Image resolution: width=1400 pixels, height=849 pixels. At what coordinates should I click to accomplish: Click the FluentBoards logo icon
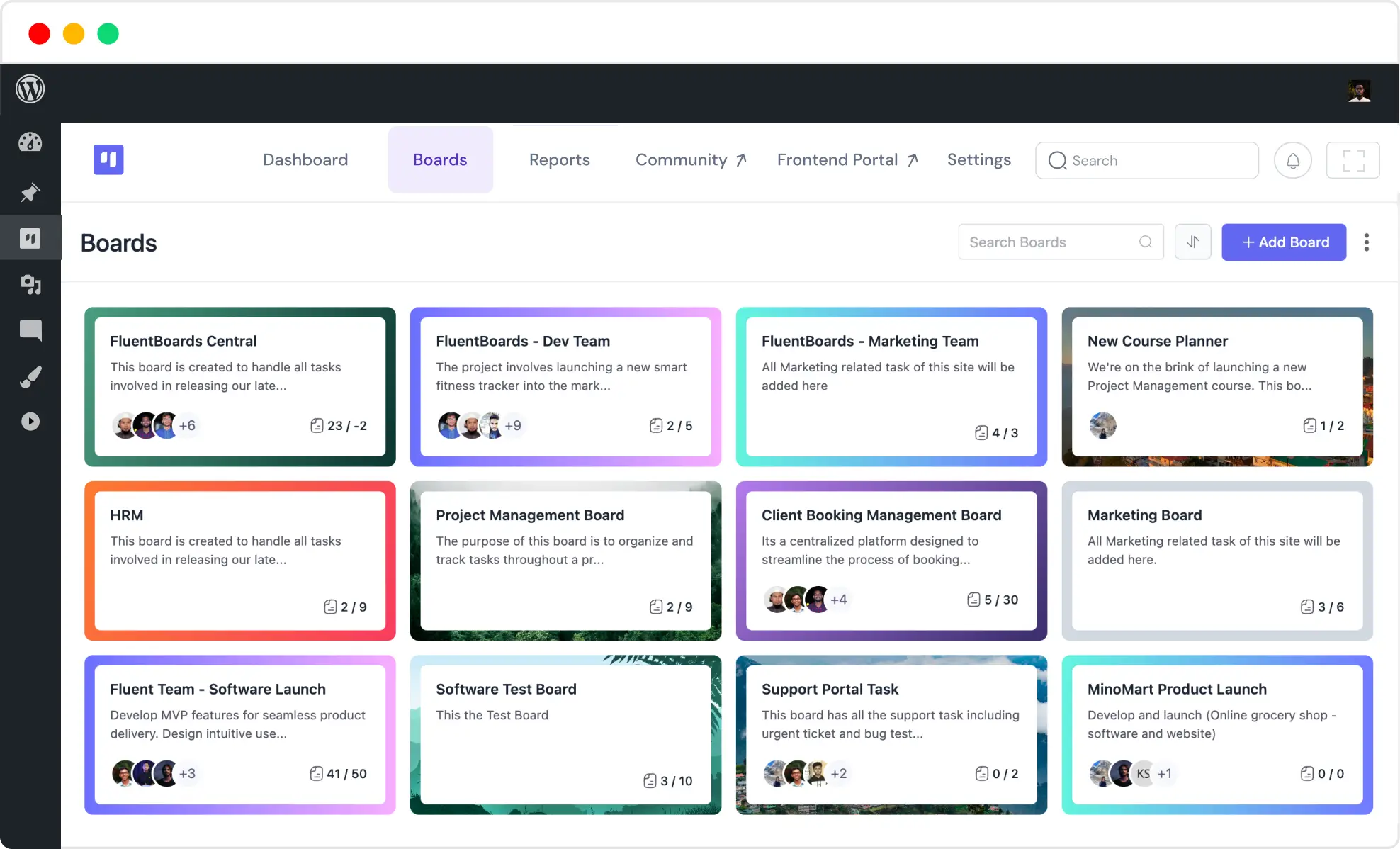[108, 159]
